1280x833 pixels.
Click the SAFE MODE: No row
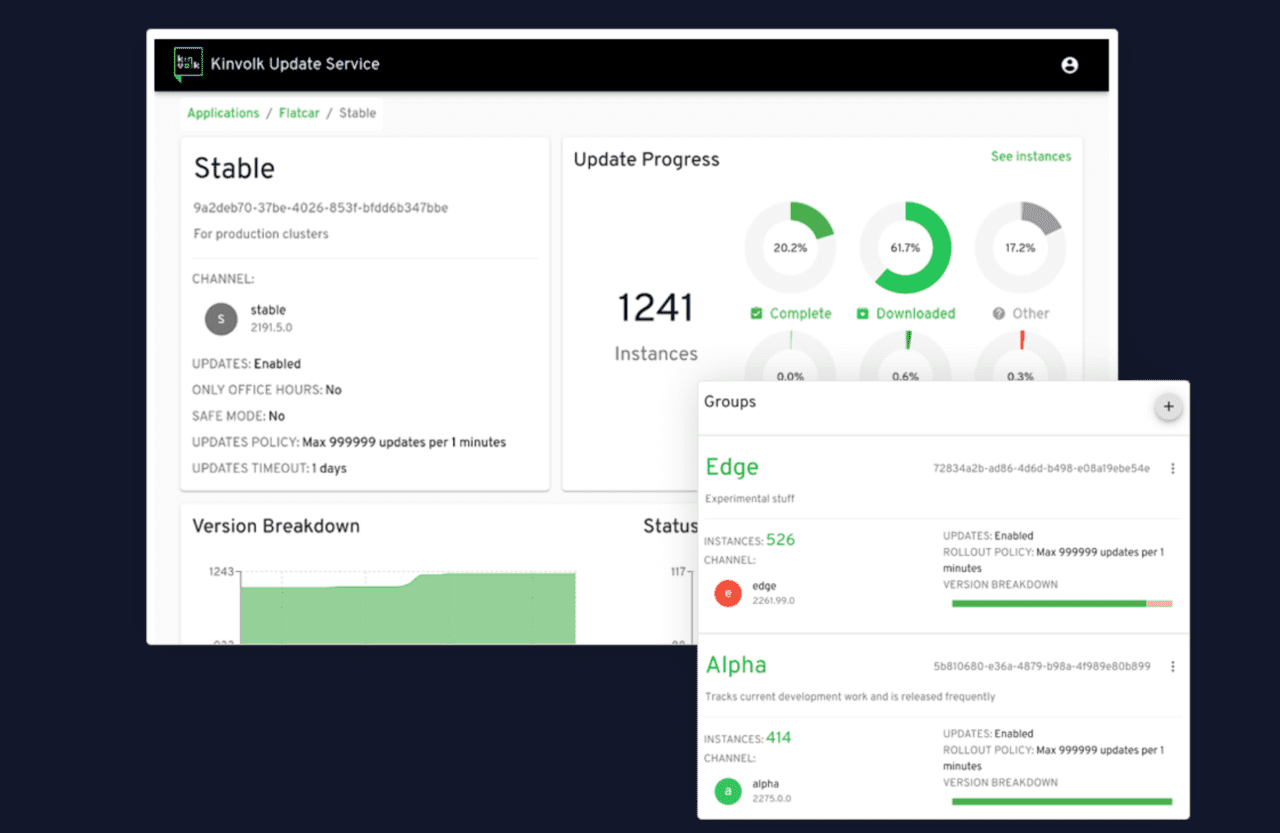coord(238,416)
